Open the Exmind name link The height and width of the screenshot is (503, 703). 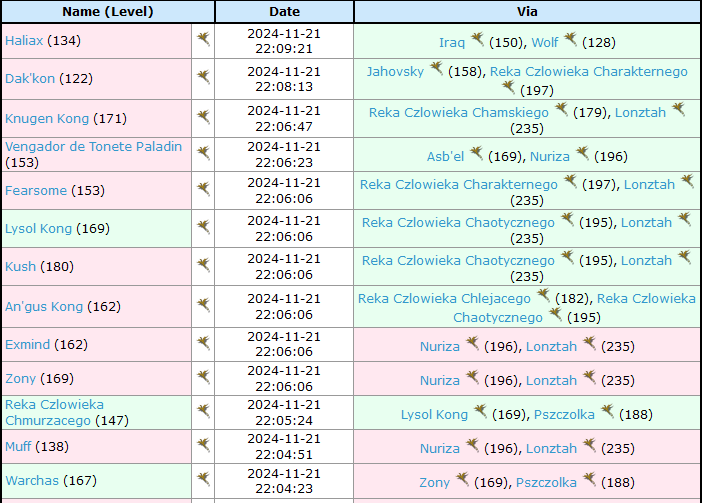[x=27, y=345]
